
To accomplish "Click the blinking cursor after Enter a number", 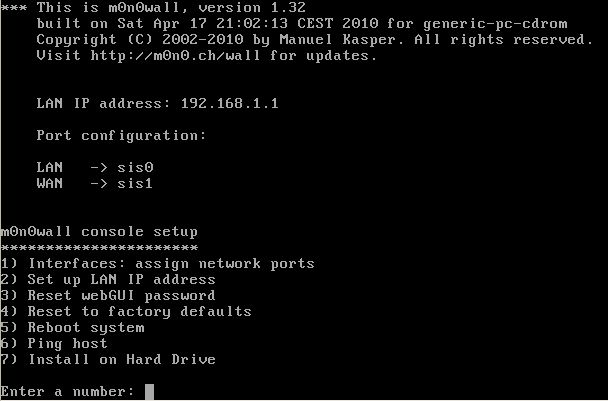I will [x=149, y=392].
